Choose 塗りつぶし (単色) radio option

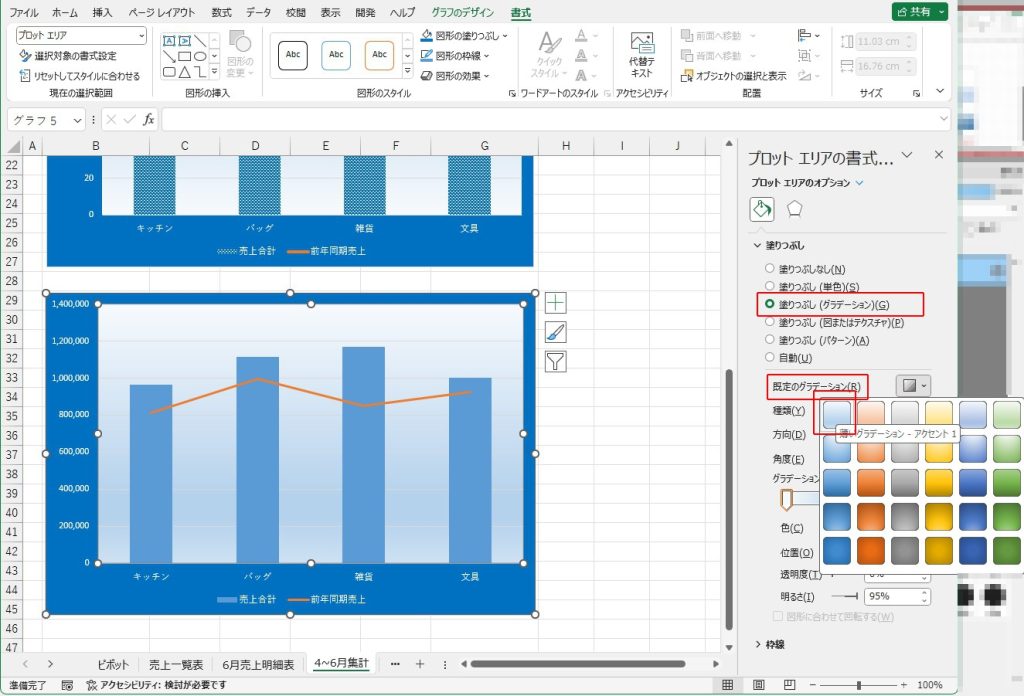tap(769, 287)
